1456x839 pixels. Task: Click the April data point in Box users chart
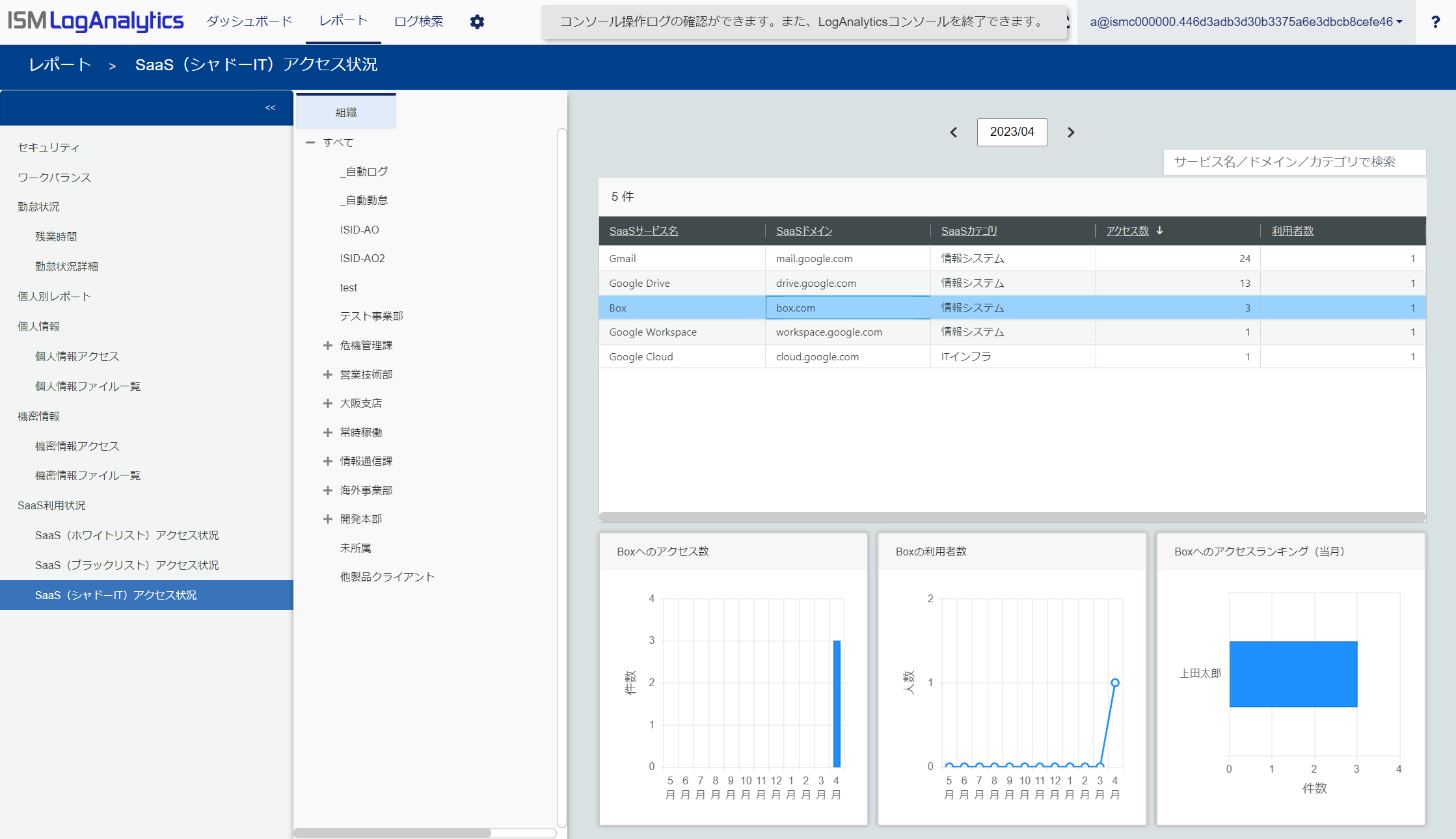(x=1115, y=683)
